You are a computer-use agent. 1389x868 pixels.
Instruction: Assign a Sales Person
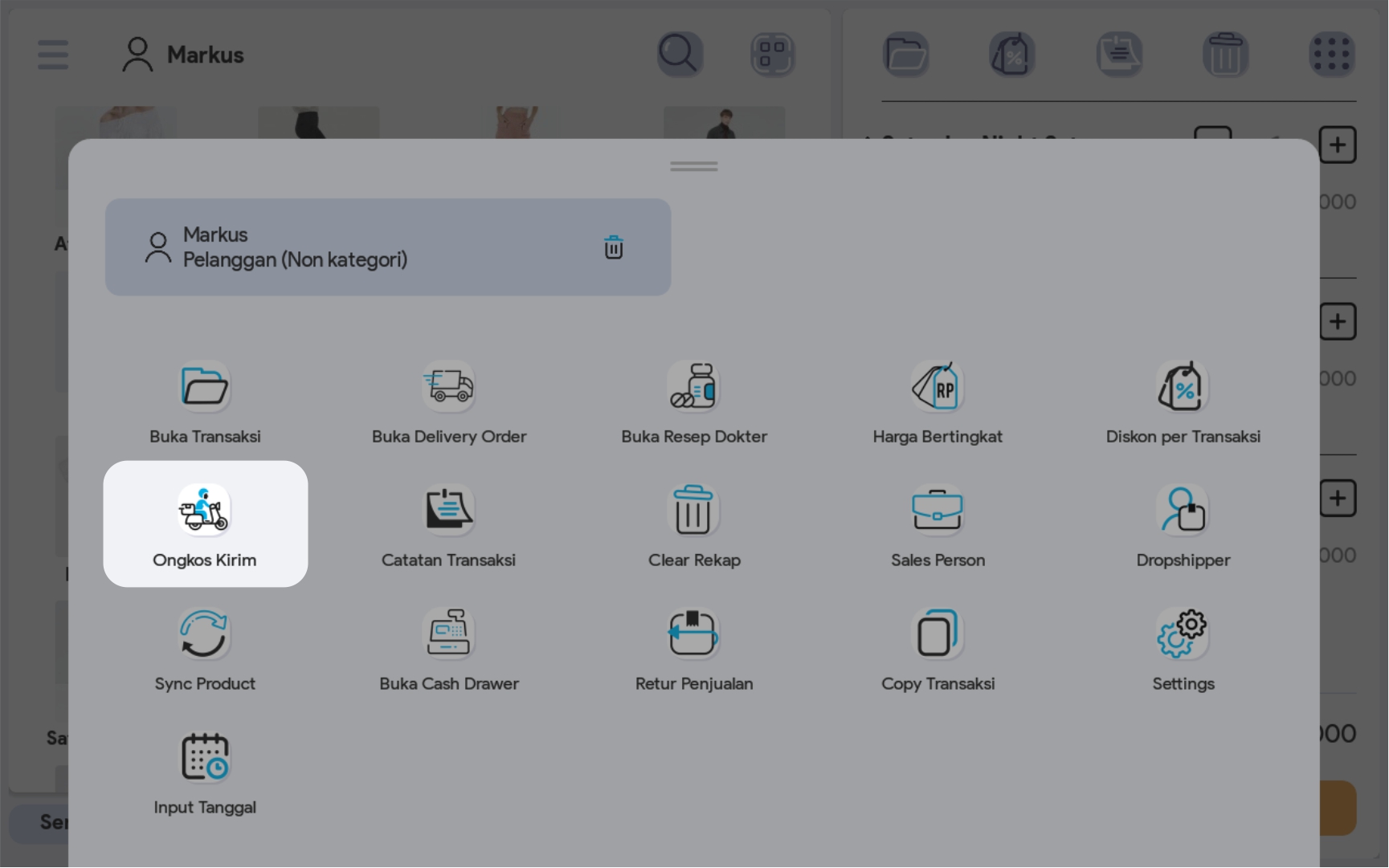tap(938, 511)
